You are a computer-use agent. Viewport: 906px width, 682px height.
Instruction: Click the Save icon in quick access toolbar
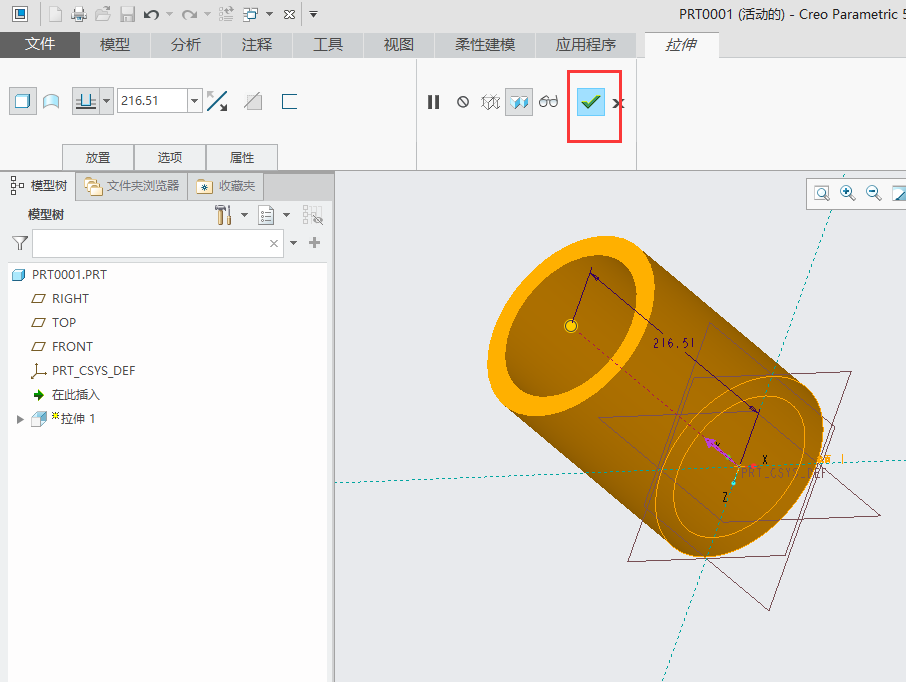pos(127,14)
